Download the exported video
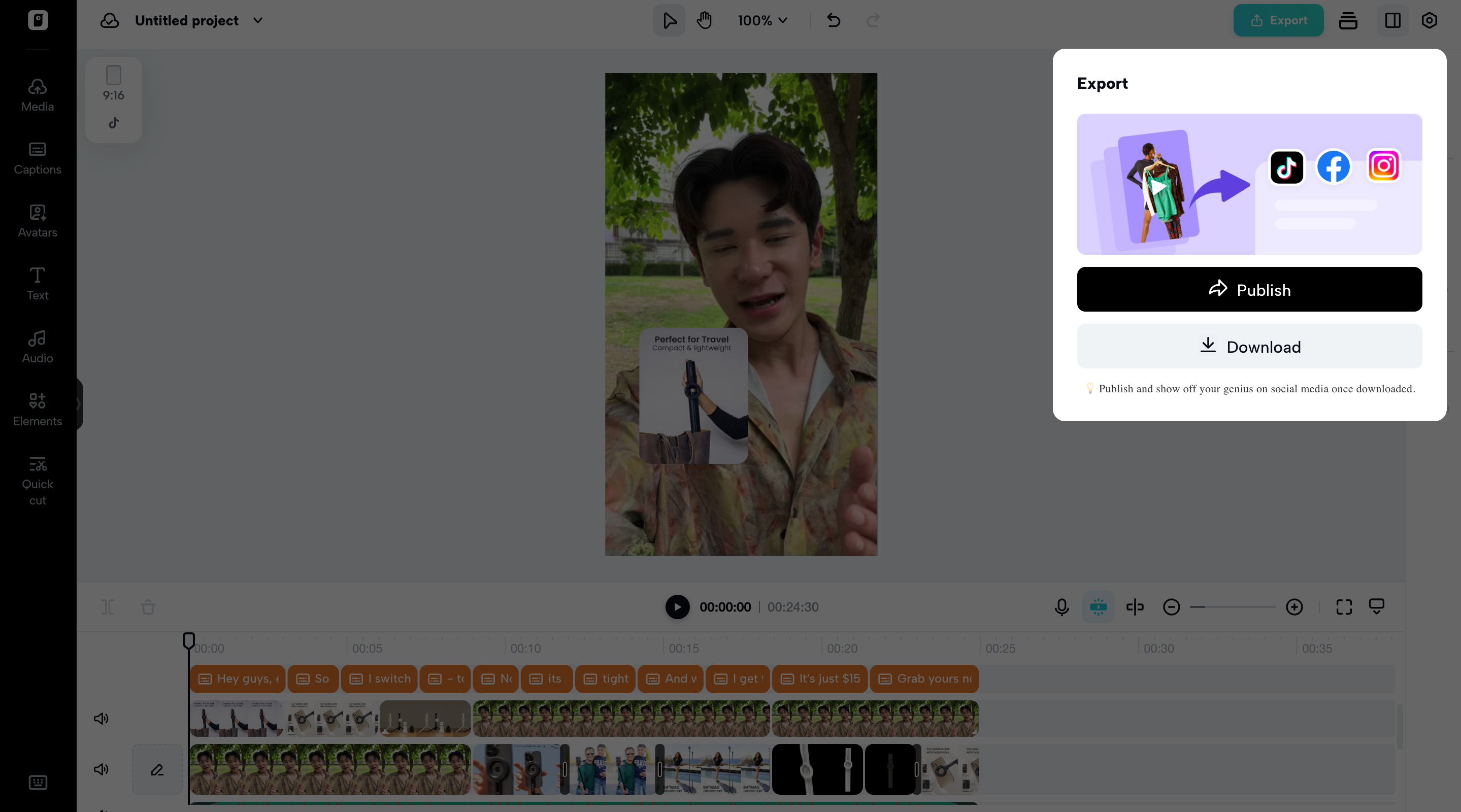 (1249, 347)
